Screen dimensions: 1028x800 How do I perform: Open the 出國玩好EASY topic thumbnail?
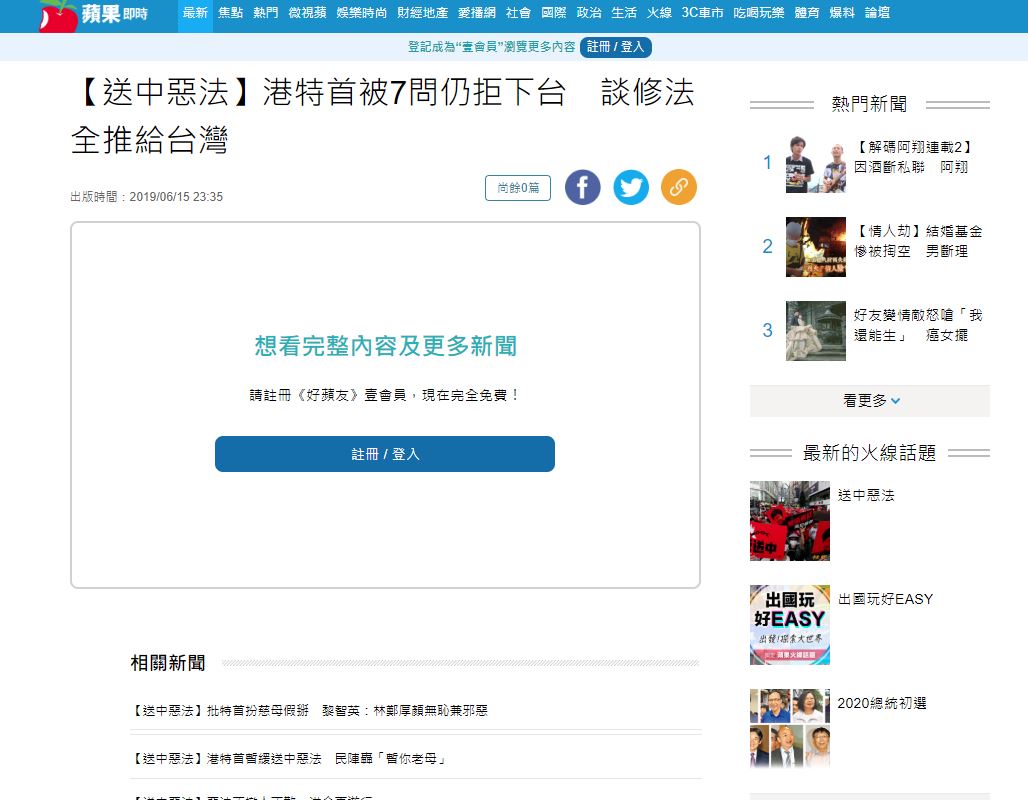[789, 625]
